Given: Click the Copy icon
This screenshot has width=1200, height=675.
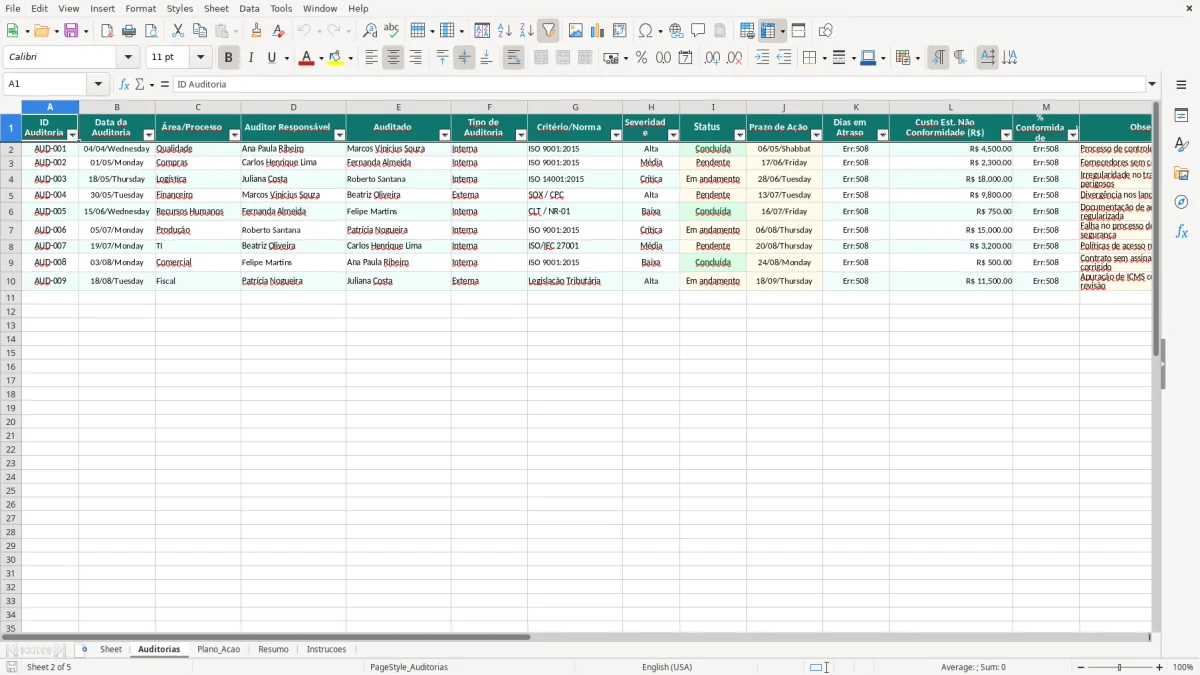Looking at the screenshot, I should pos(200,31).
